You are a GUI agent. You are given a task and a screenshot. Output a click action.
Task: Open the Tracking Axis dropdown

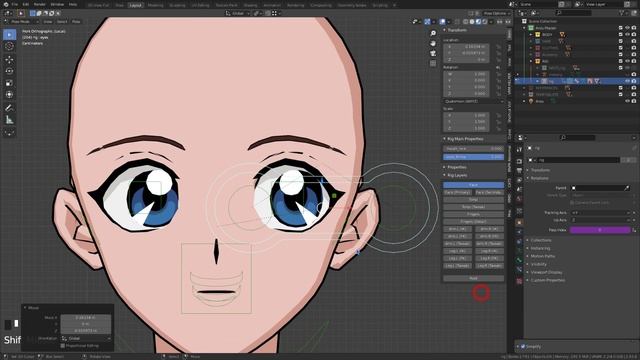600,213
